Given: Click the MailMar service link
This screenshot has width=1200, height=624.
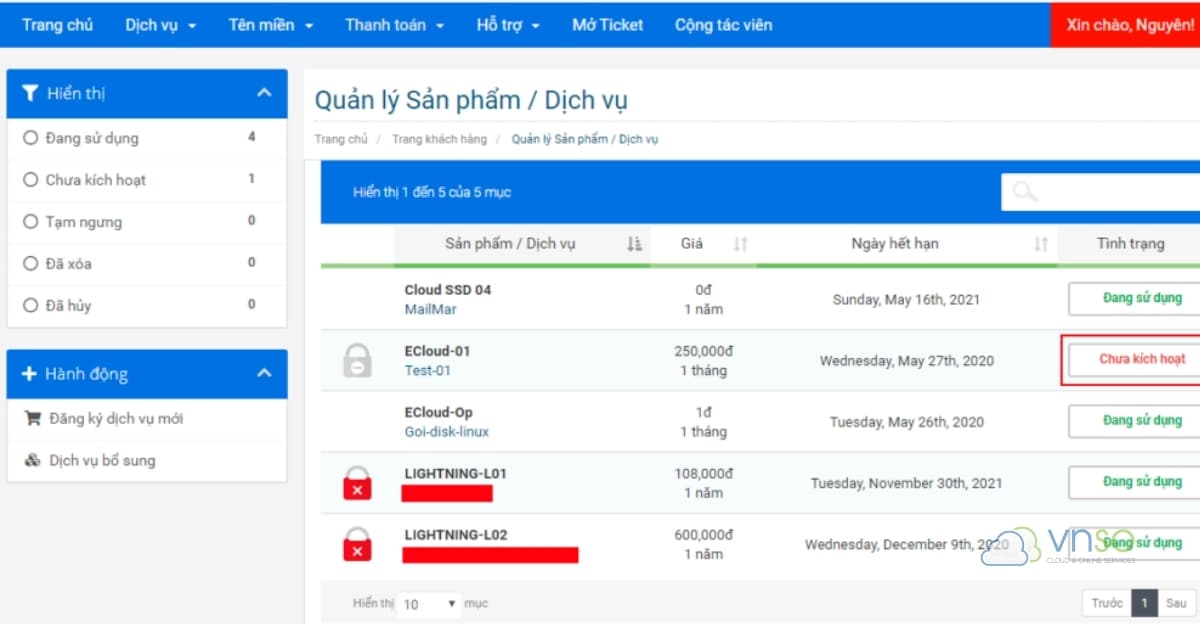Looking at the screenshot, I should [430, 310].
